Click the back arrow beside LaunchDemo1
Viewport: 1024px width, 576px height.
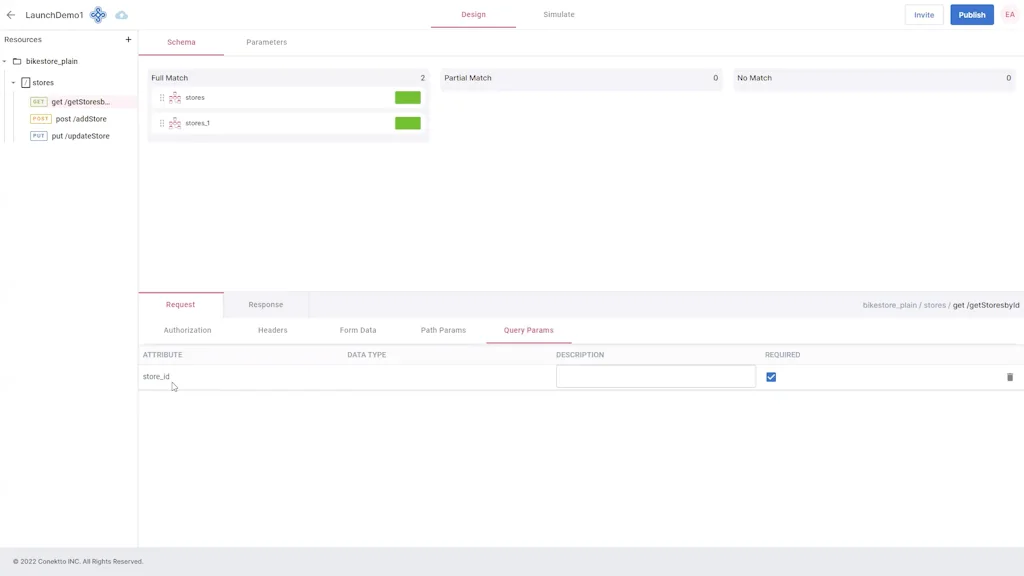11,15
